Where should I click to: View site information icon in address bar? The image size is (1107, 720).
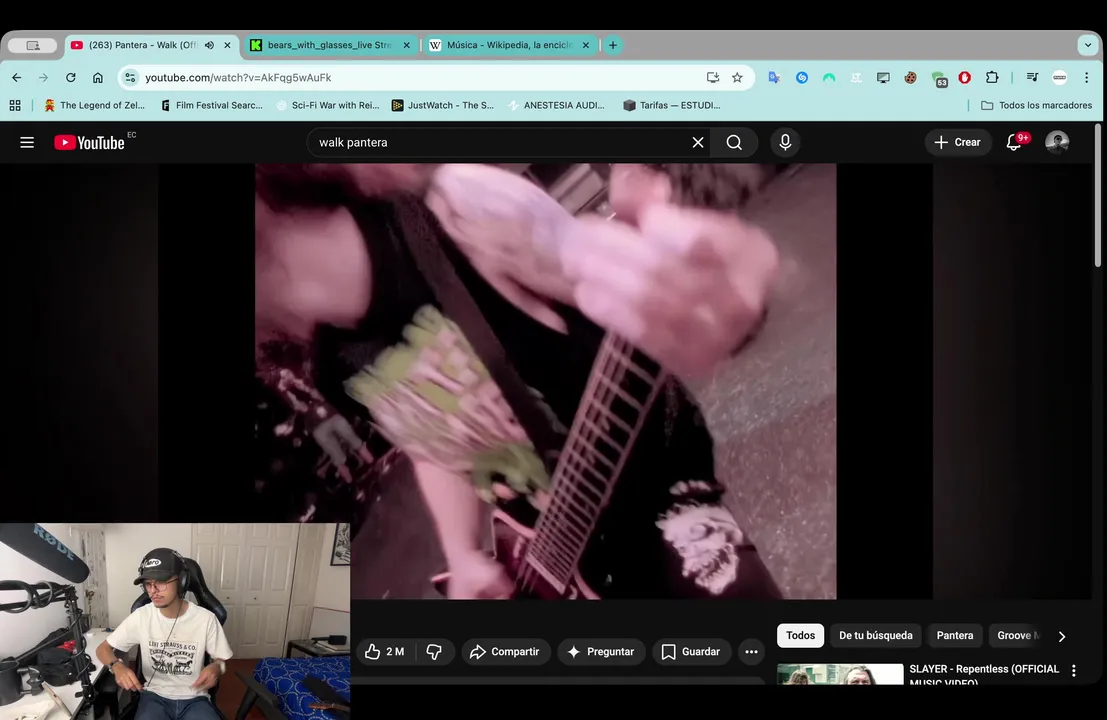(130, 78)
